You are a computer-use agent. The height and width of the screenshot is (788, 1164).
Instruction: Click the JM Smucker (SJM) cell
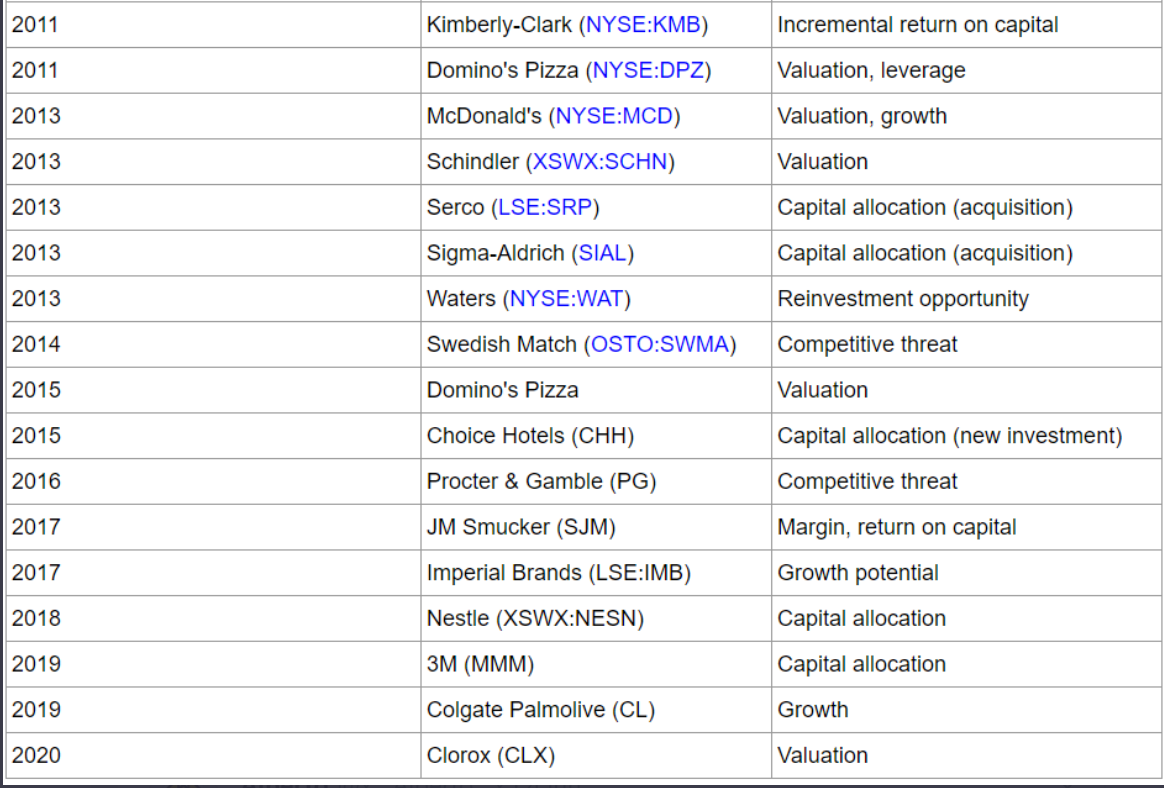(596, 527)
